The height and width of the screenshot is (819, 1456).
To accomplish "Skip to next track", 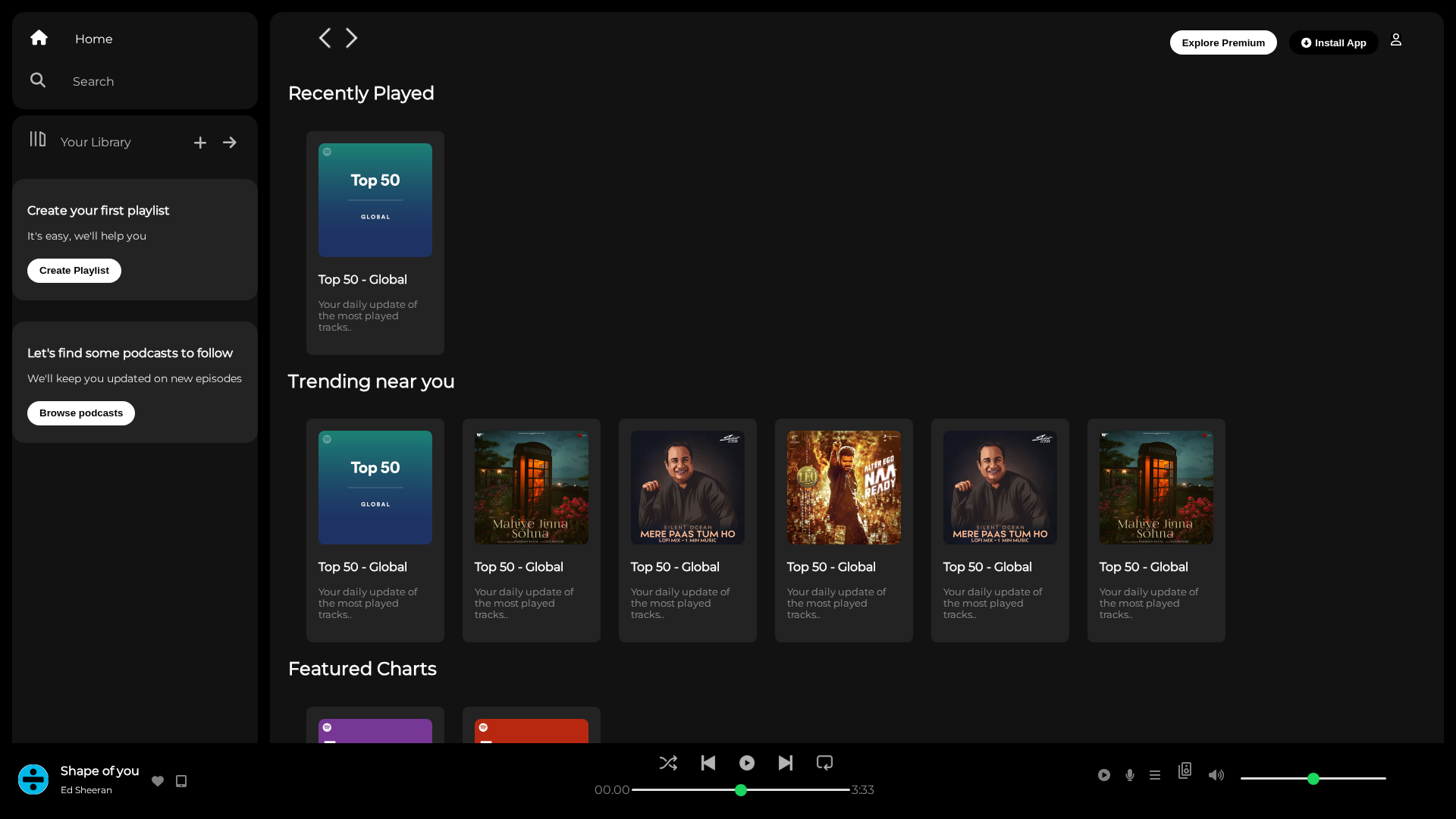I will (786, 763).
